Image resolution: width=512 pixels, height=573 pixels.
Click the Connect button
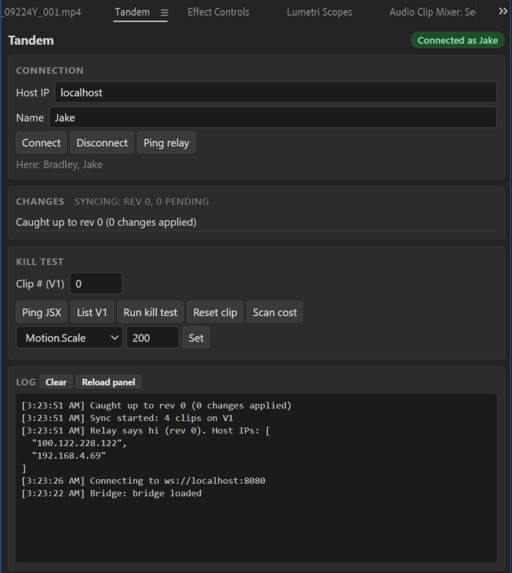tap(41, 143)
